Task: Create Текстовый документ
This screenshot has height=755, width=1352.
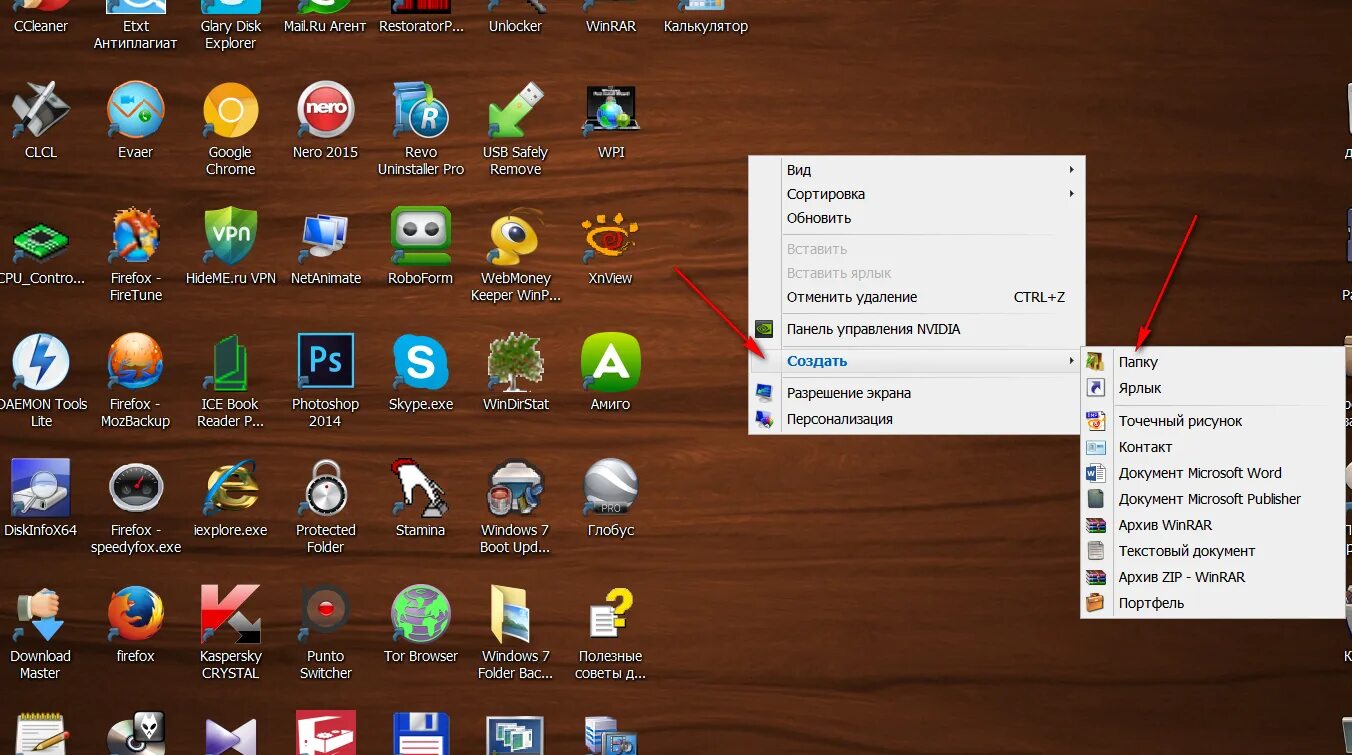Action: (x=1213, y=551)
